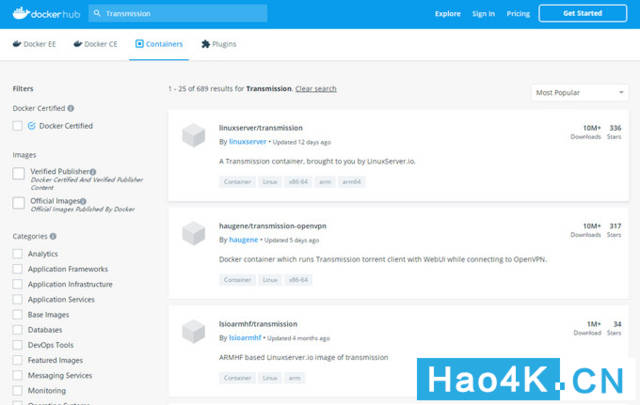Open the haugene publisher link

(x=244, y=240)
